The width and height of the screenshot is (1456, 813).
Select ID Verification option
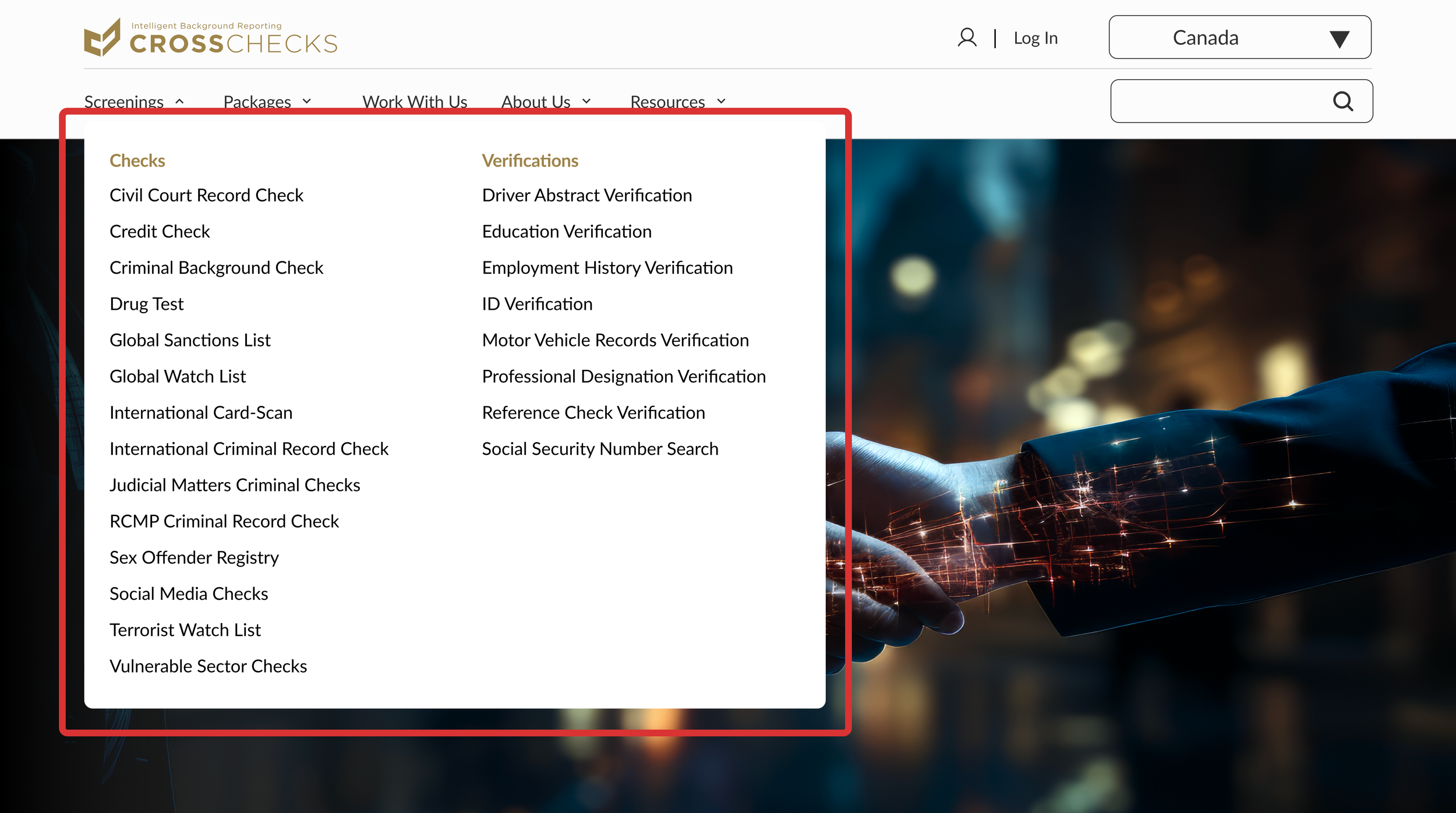coord(537,304)
